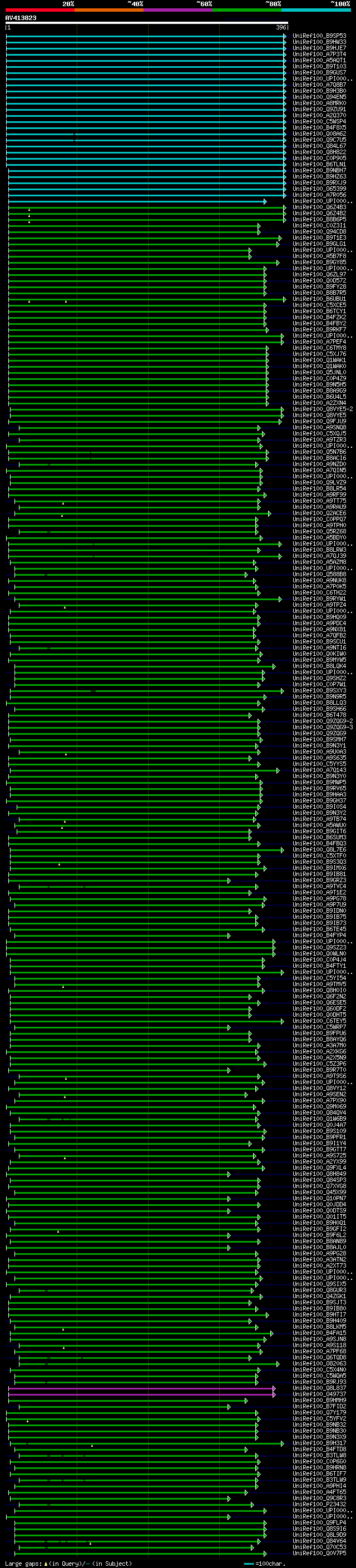Select the UniRef100_A7R056 label
Image resolution: width=356 pixels, height=1568 pixels.
319,195
